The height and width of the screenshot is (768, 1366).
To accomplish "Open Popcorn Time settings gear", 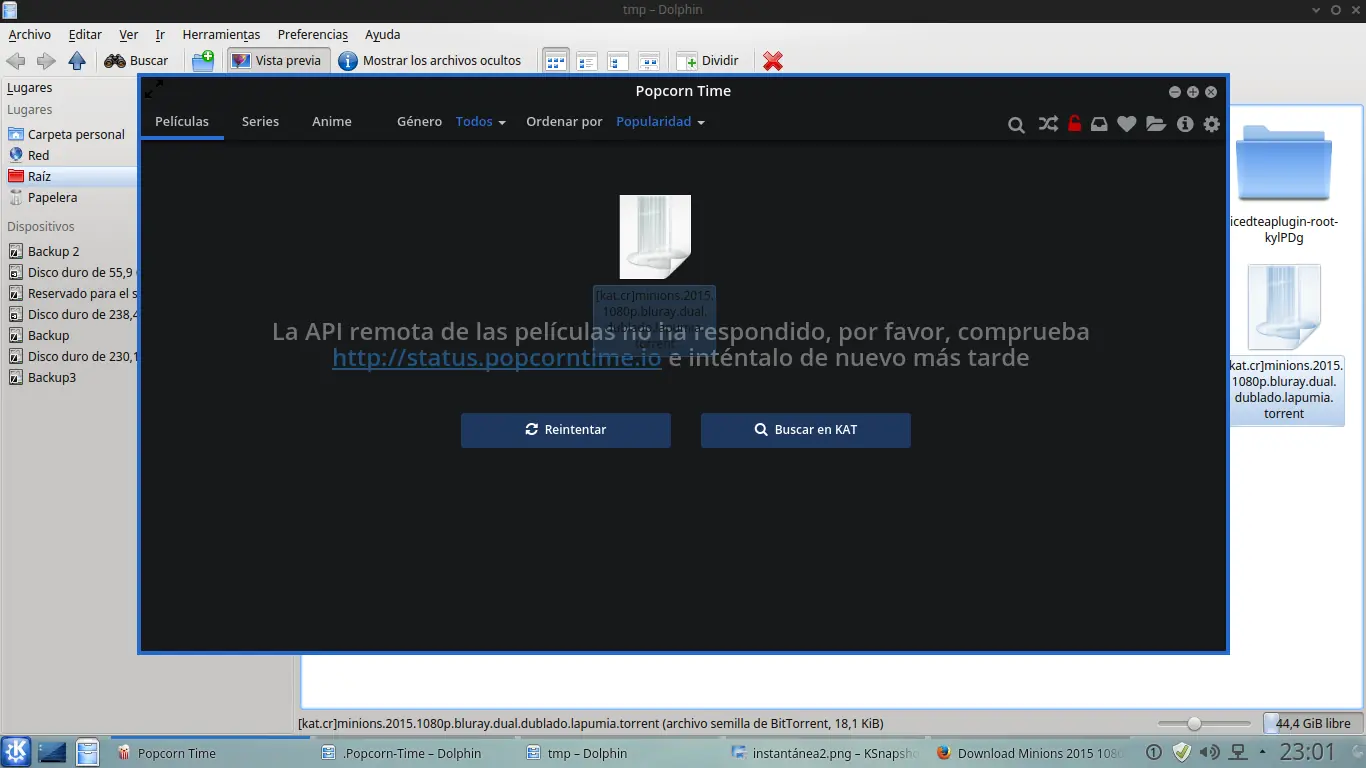I will click(x=1212, y=124).
